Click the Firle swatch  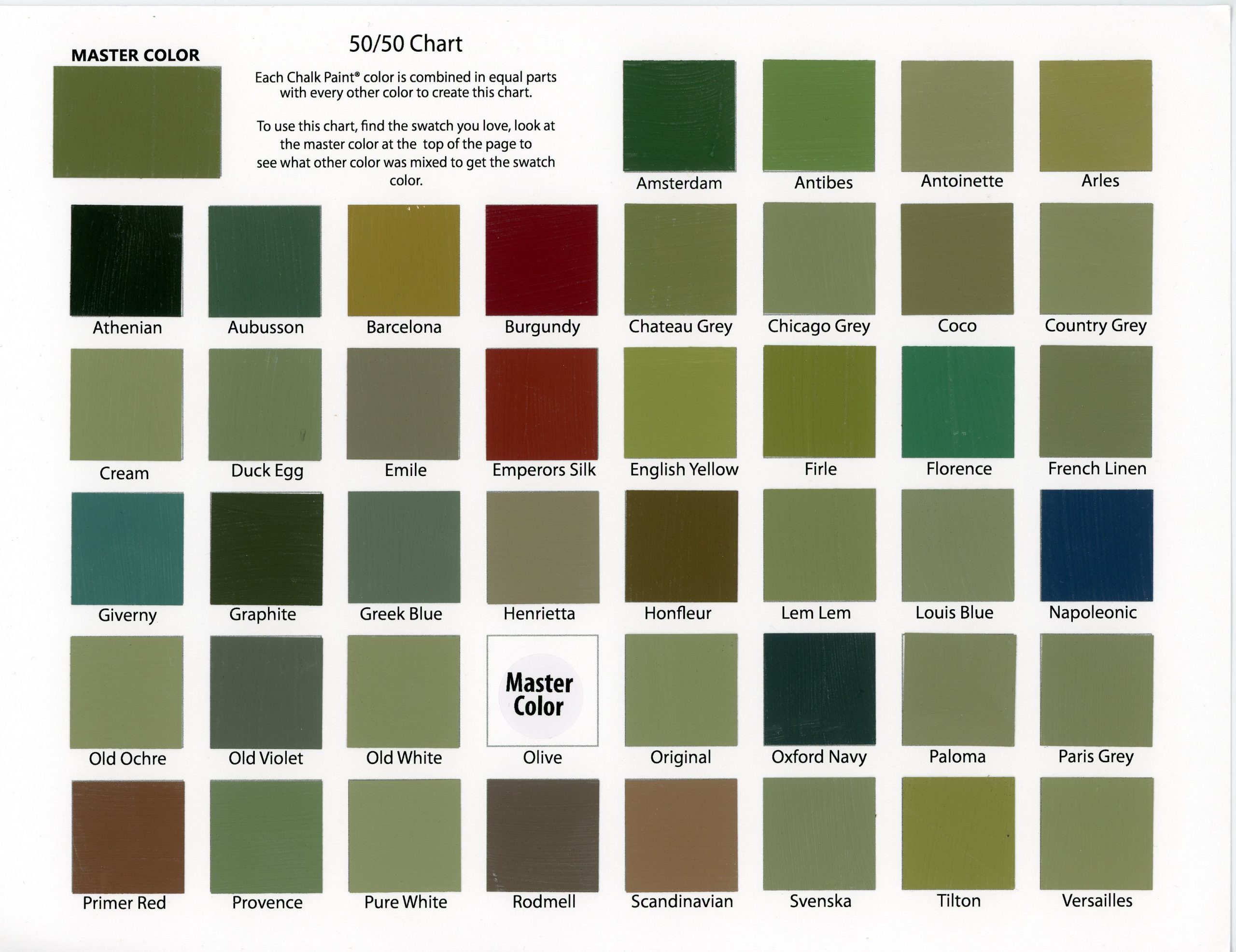[x=819, y=401]
